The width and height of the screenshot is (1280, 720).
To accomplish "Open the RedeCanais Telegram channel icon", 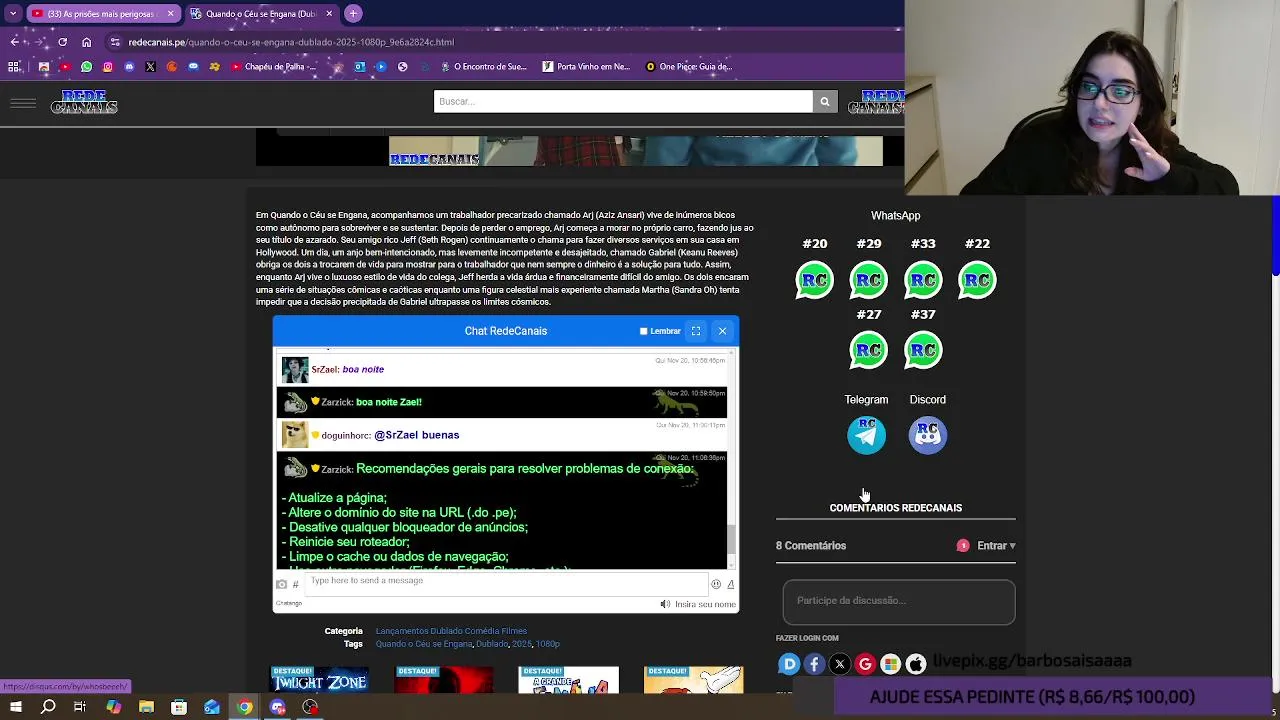I will coord(866,435).
